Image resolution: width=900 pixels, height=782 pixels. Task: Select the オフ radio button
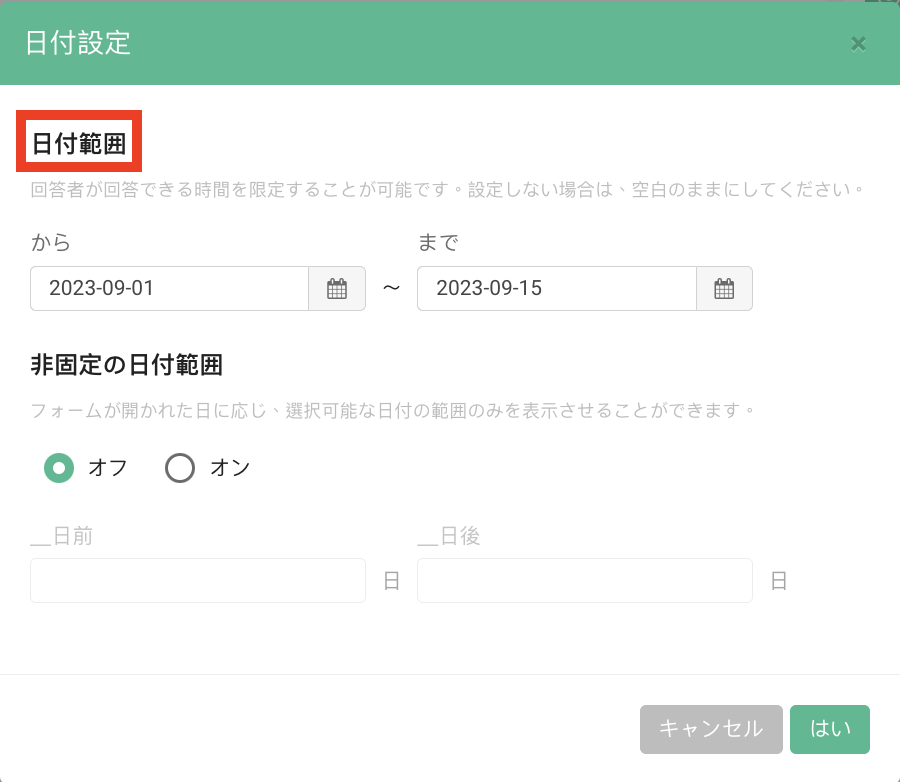tap(59, 468)
